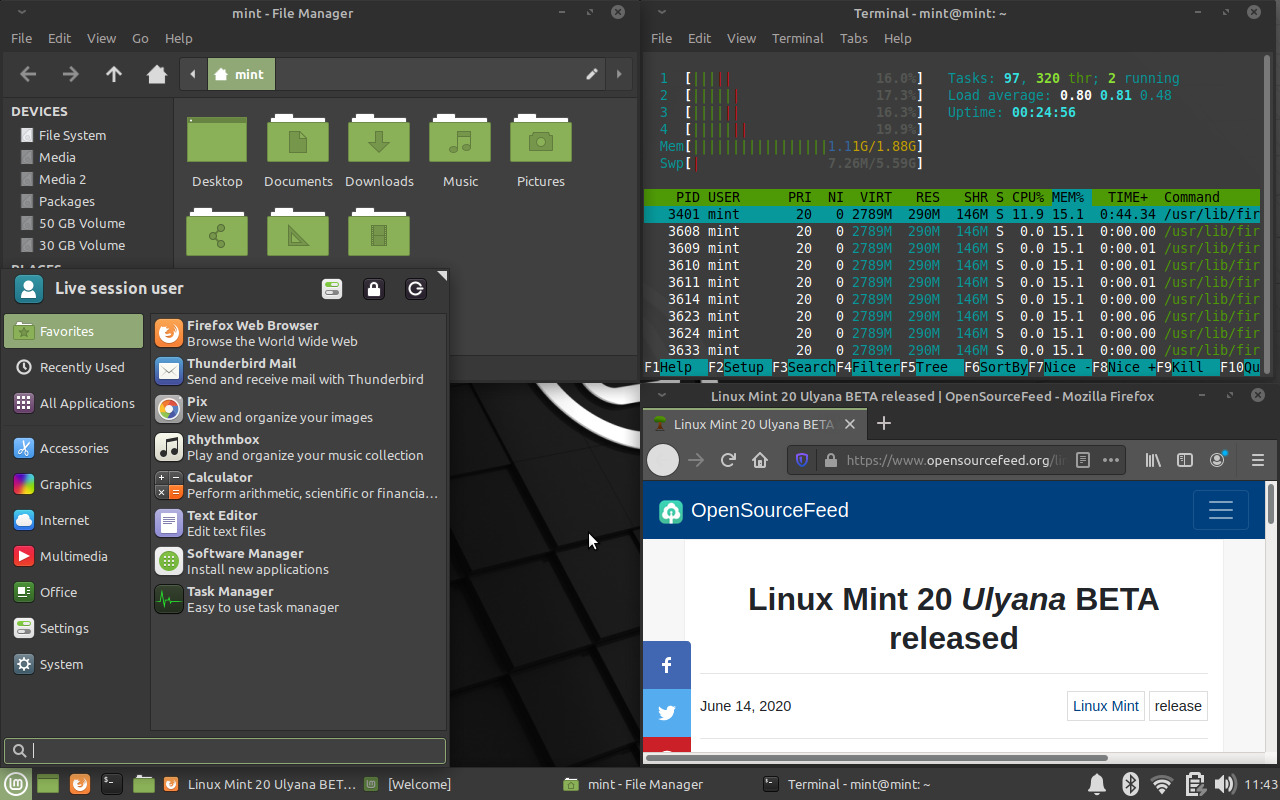Open the Firefox account icon with blue dot
The image size is (1280, 800).
pos(1217,460)
